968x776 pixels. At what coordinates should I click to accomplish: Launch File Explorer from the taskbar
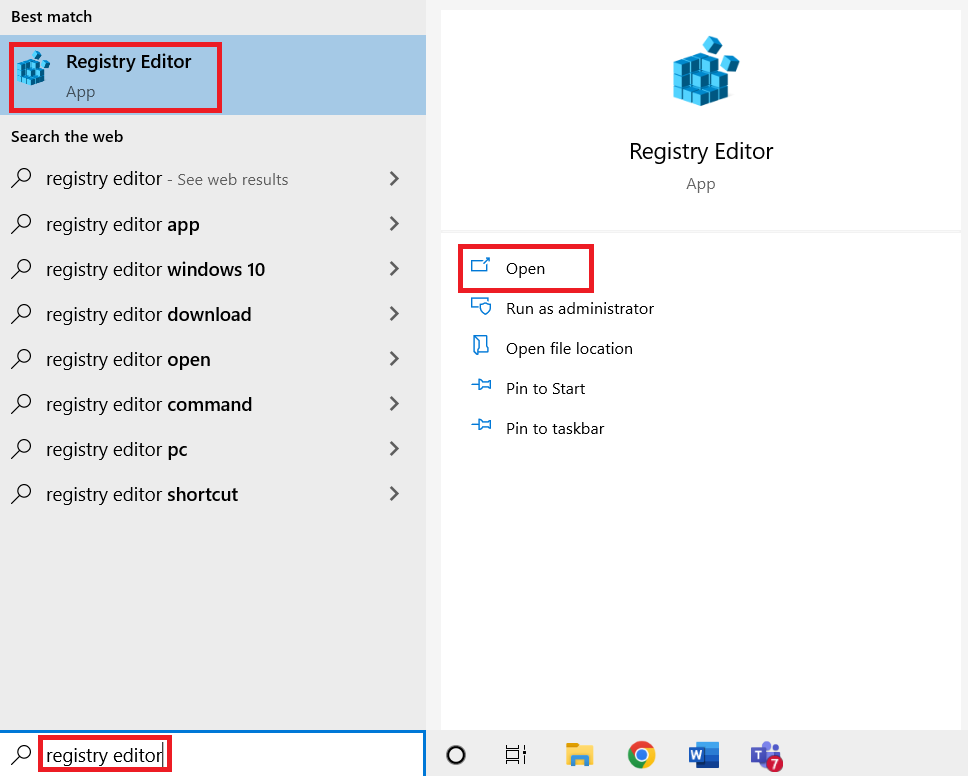coord(579,755)
